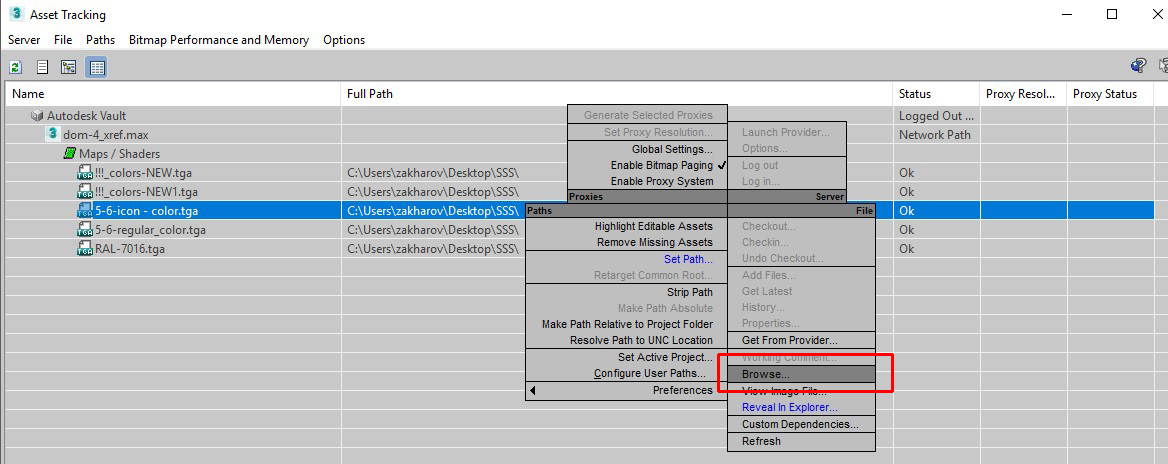
Task: Toggle Enable Proxy System option
Action: pos(662,181)
